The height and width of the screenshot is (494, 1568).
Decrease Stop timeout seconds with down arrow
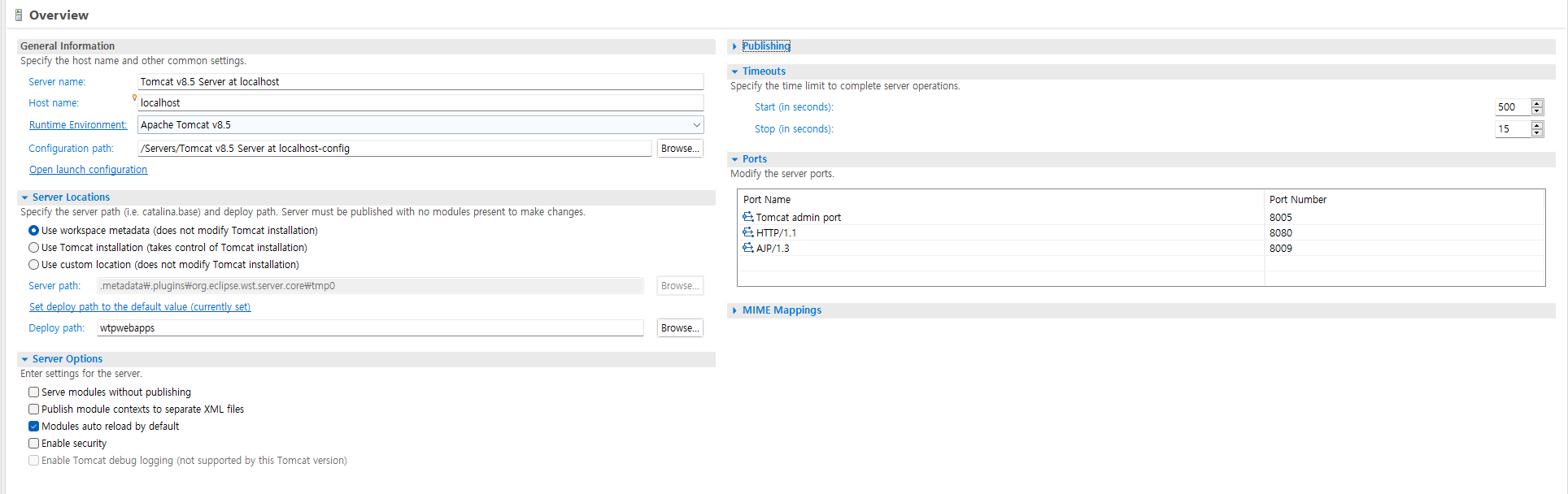1537,132
